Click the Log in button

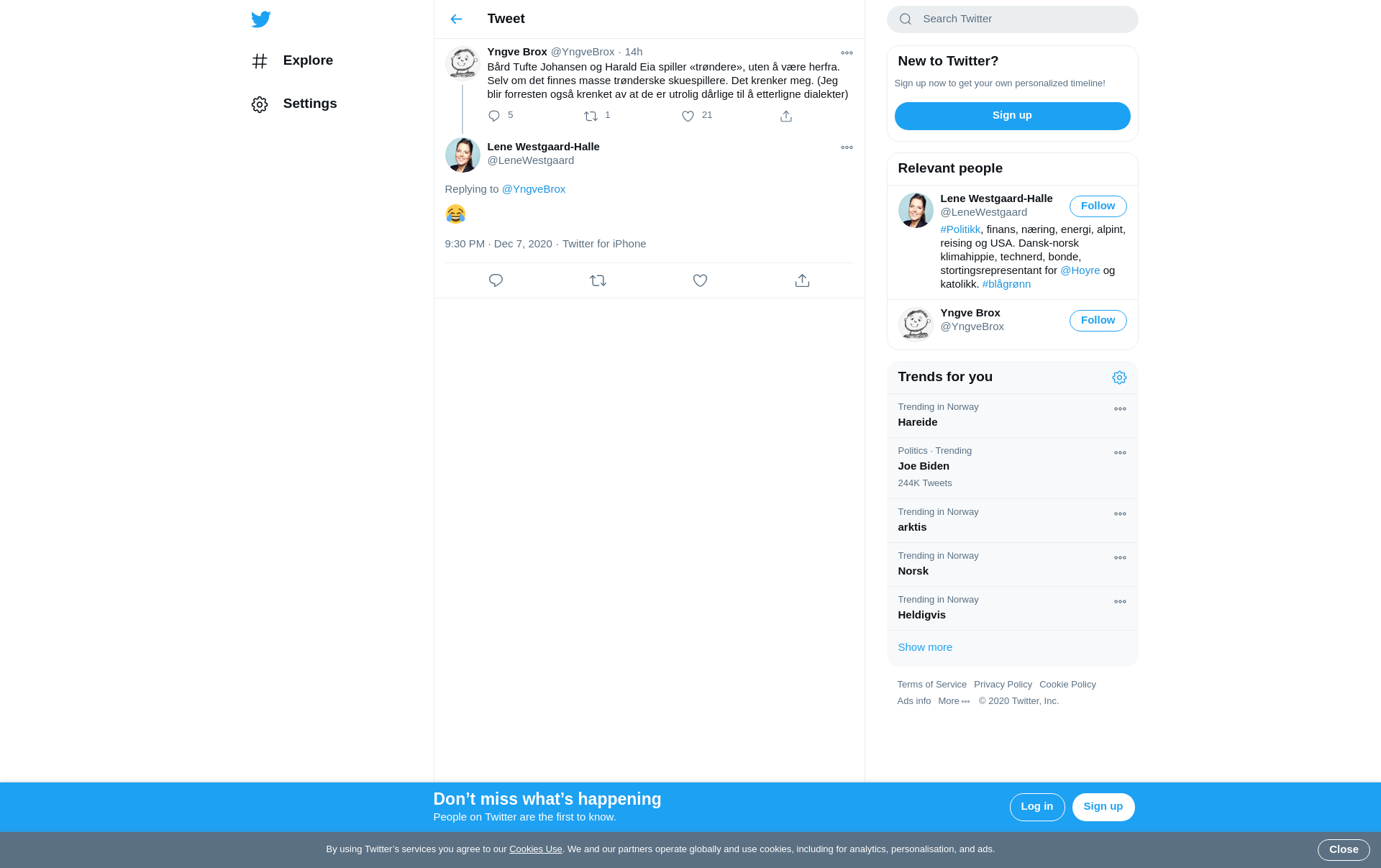tap(1036, 807)
